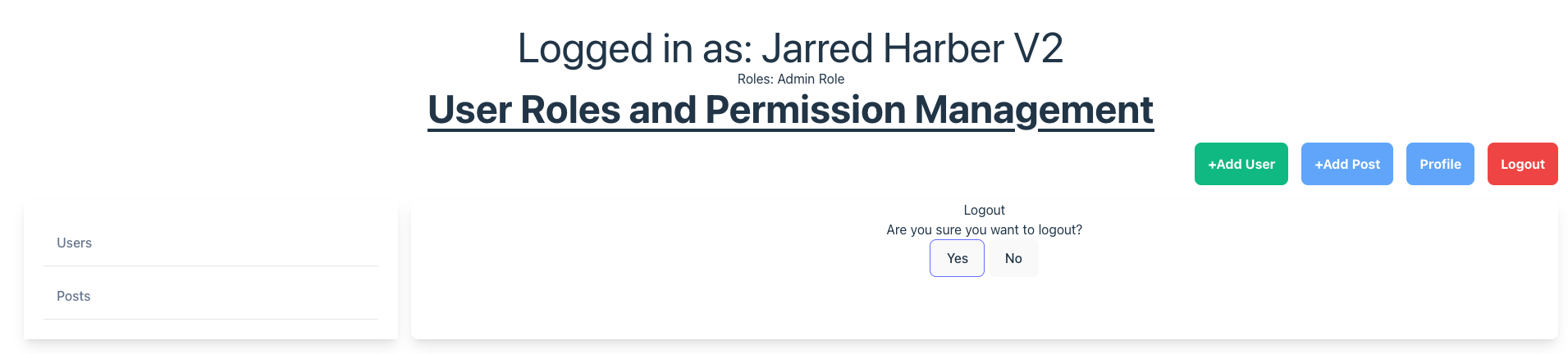Click the name Jarred Harber V2
The image size is (1568, 354).
tap(912, 48)
